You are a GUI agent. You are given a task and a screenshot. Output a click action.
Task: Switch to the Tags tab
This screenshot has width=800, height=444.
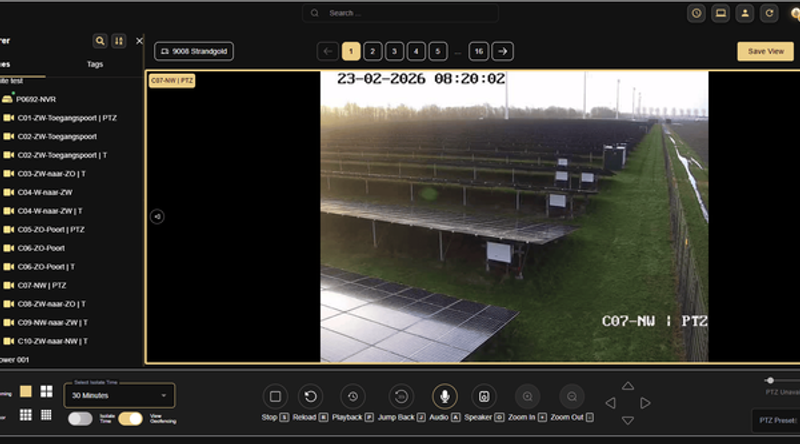point(95,64)
